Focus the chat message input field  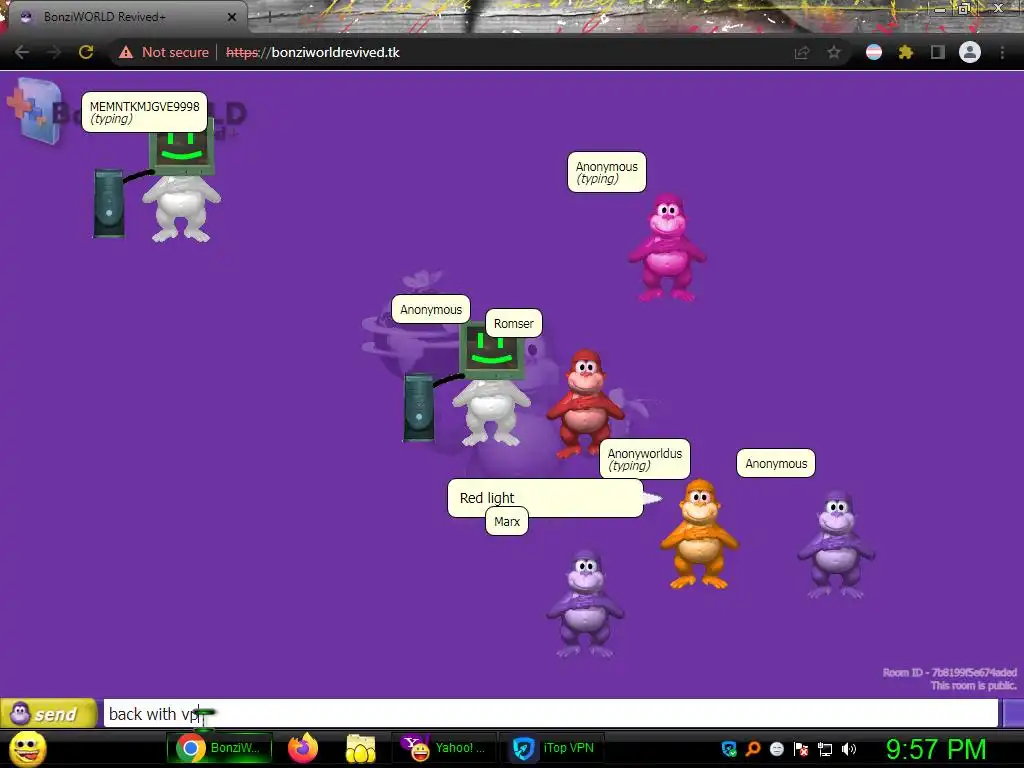[x=551, y=713]
